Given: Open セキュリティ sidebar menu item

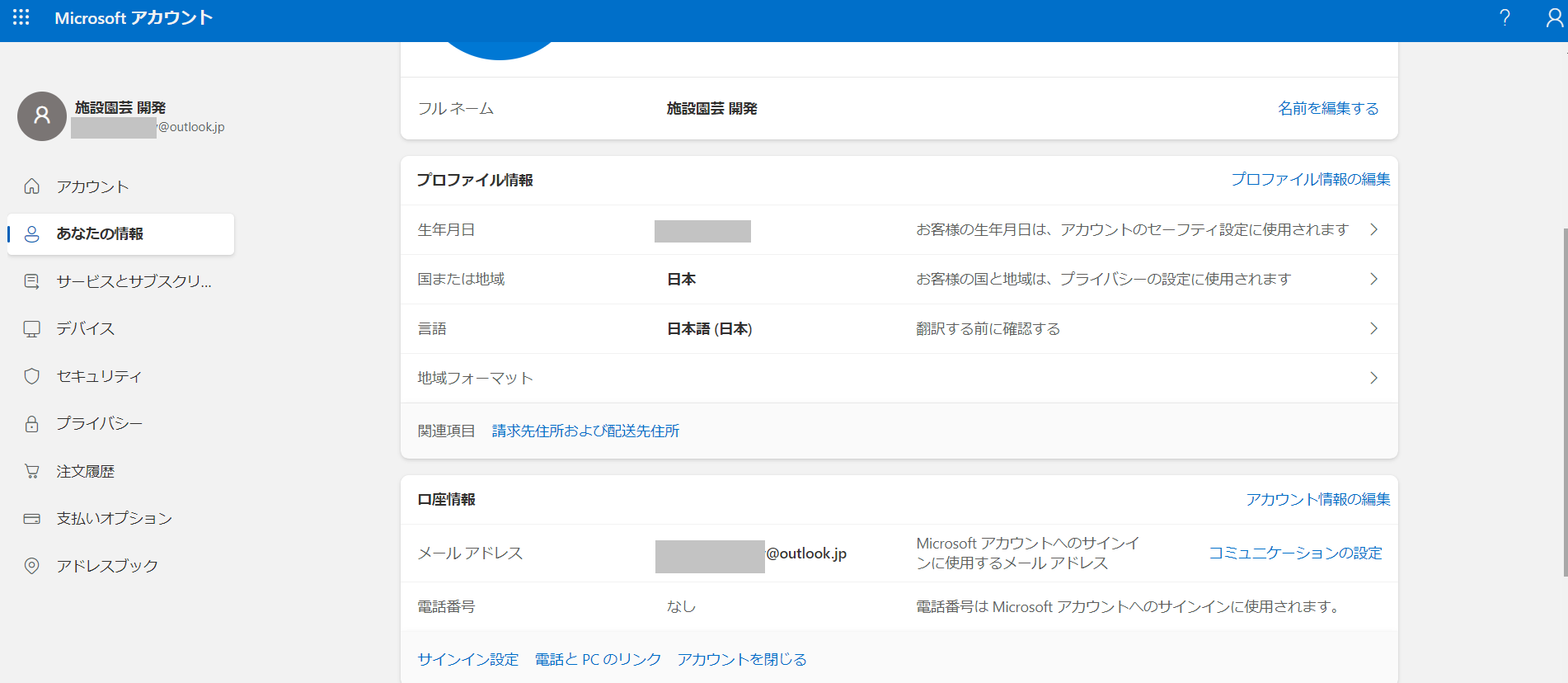Looking at the screenshot, I should click(120, 376).
